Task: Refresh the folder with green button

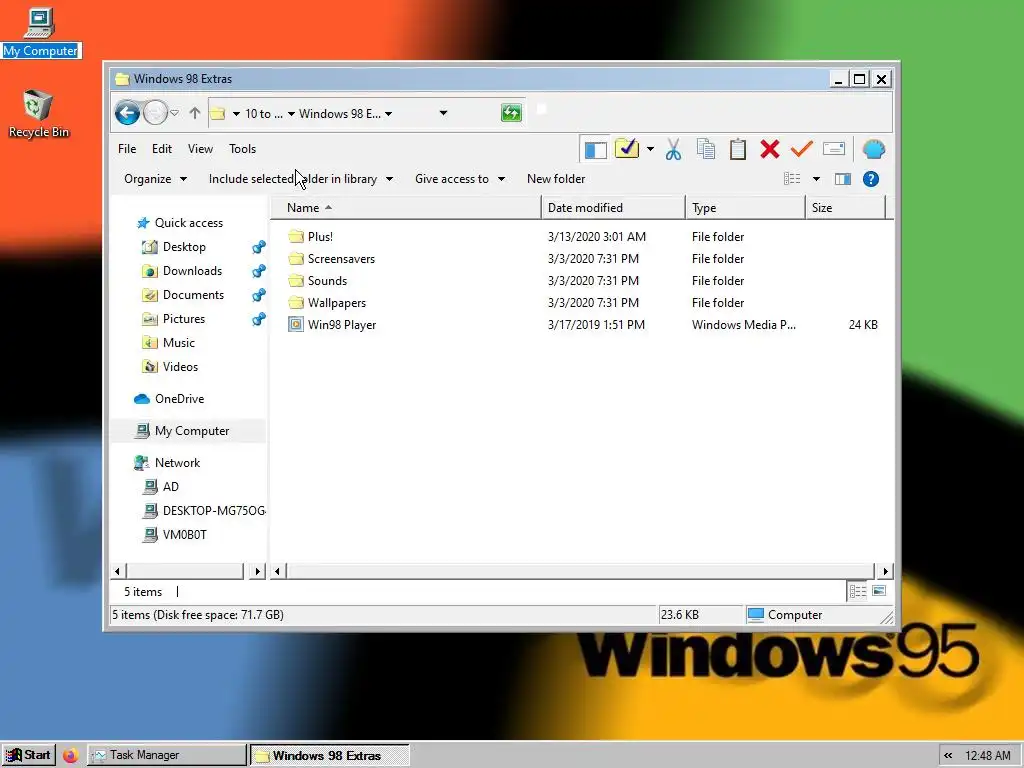Action: point(511,113)
